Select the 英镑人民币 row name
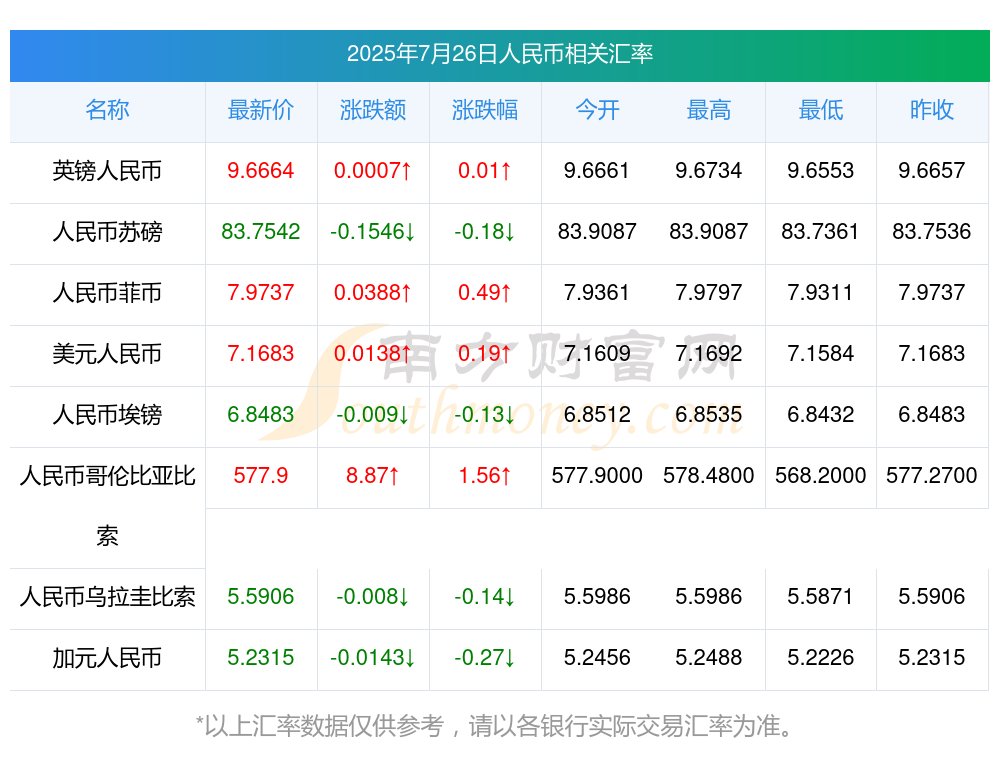This screenshot has width=1000, height=757. point(107,171)
